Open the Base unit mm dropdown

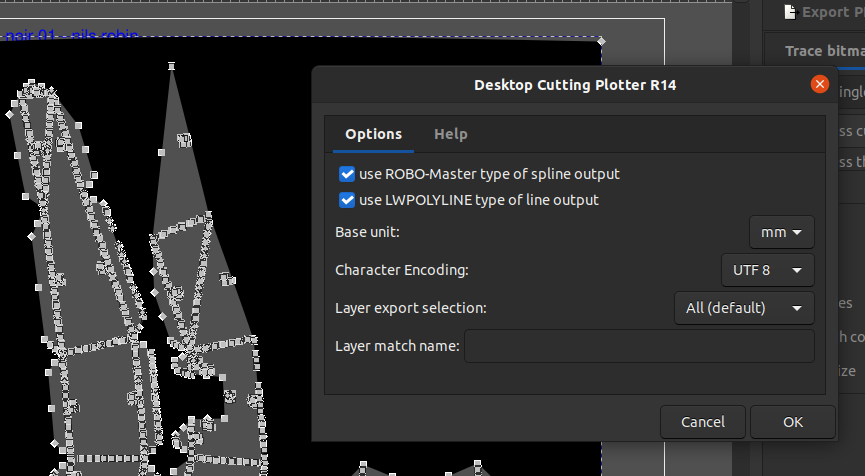(x=781, y=232)
